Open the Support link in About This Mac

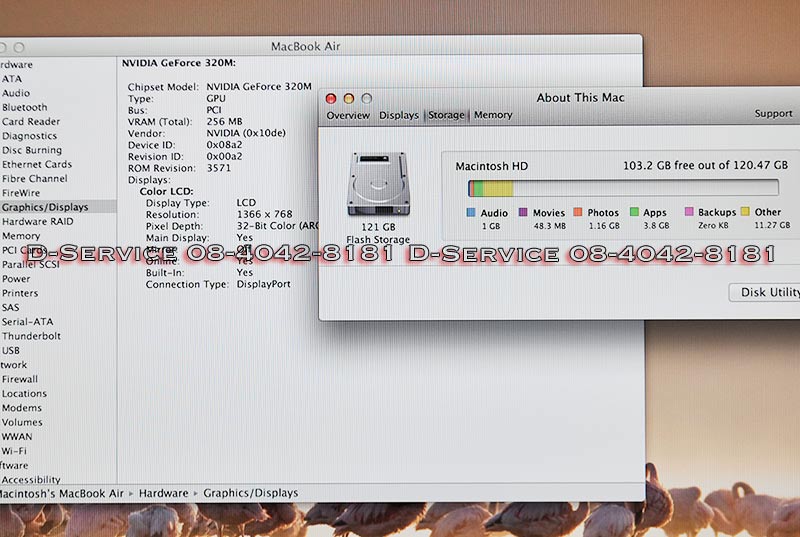pyautogui.click(x=773, y=113)
